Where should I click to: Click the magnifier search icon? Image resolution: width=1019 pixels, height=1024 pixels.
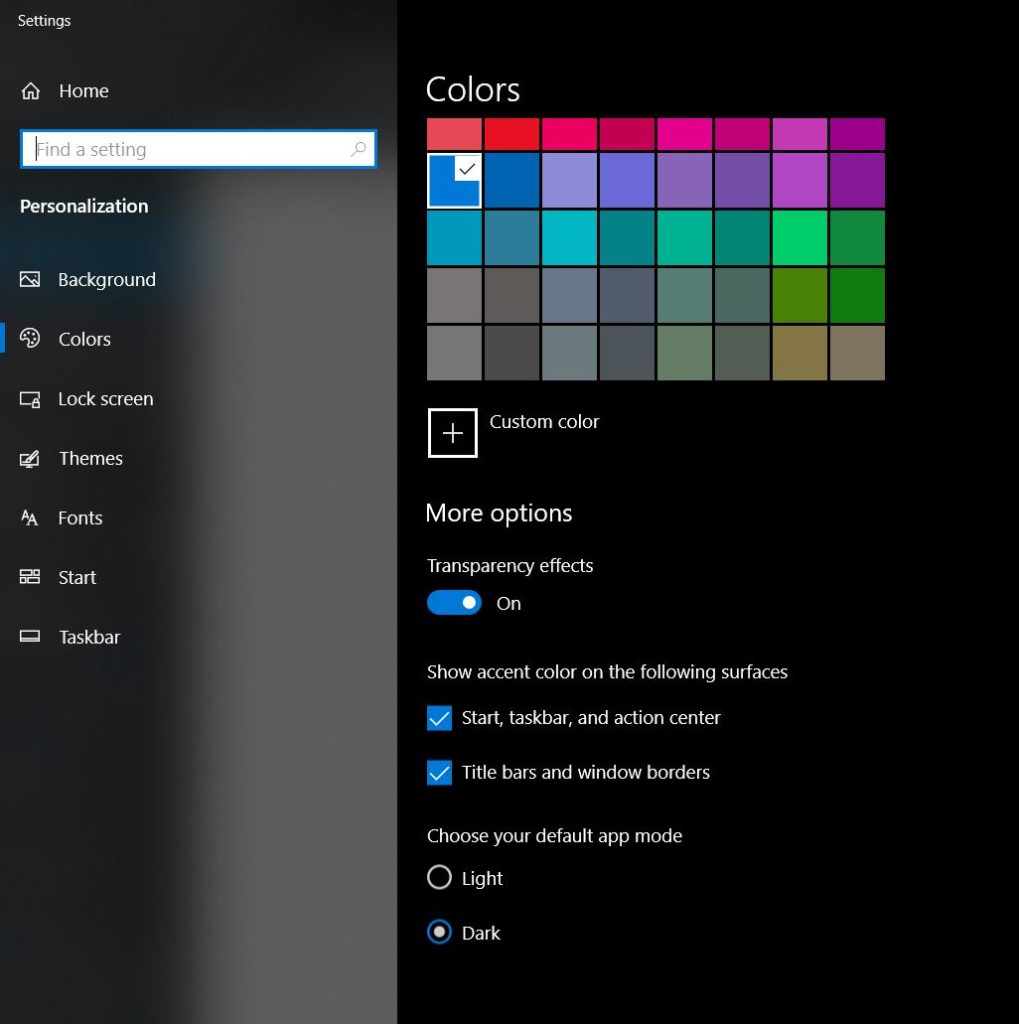[x=358, y=150]
